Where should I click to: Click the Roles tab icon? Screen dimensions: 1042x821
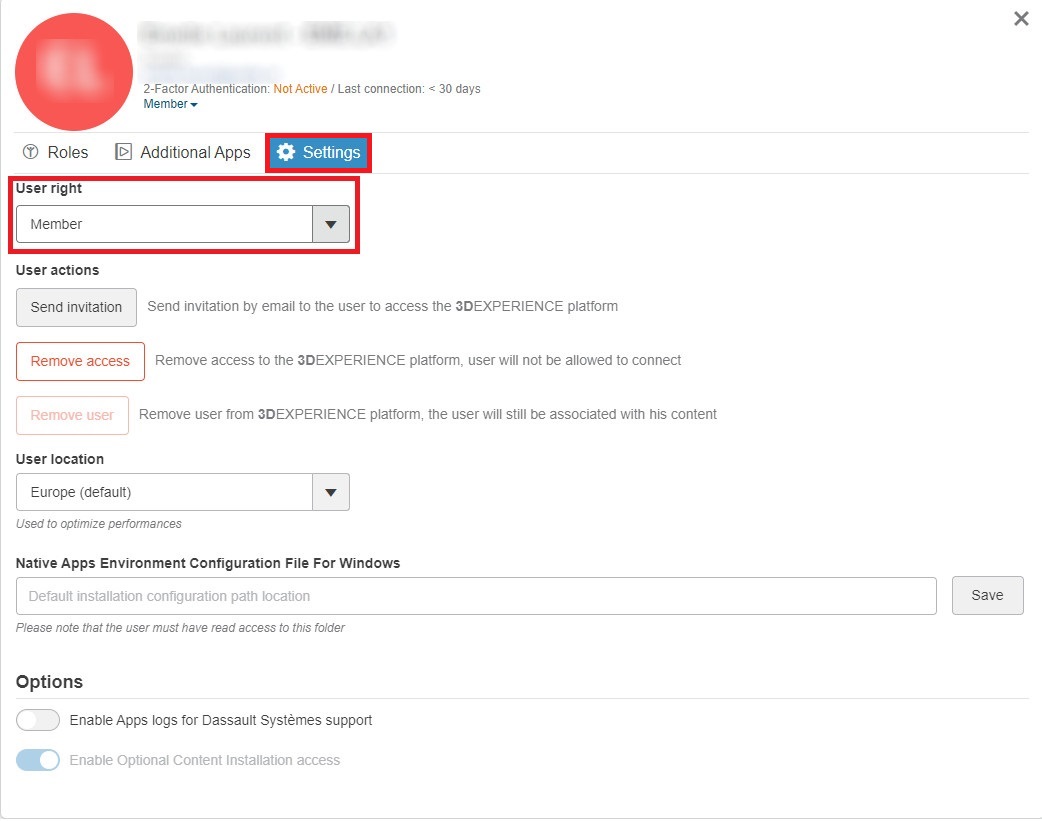click(30, 152)
